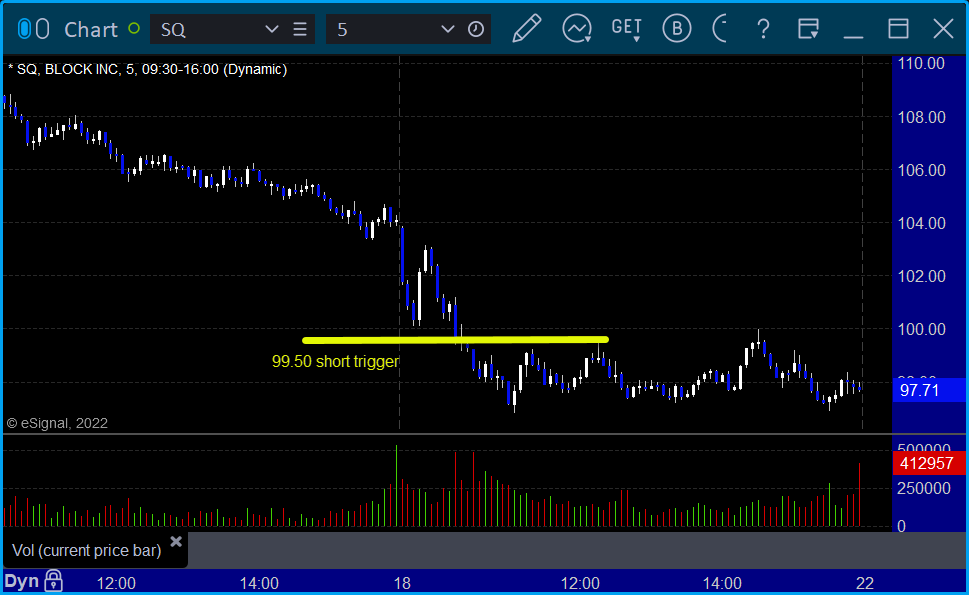Select the pencil drawing tools icon
The height and width of the screenshot is (595, 969).
point(527,28)
